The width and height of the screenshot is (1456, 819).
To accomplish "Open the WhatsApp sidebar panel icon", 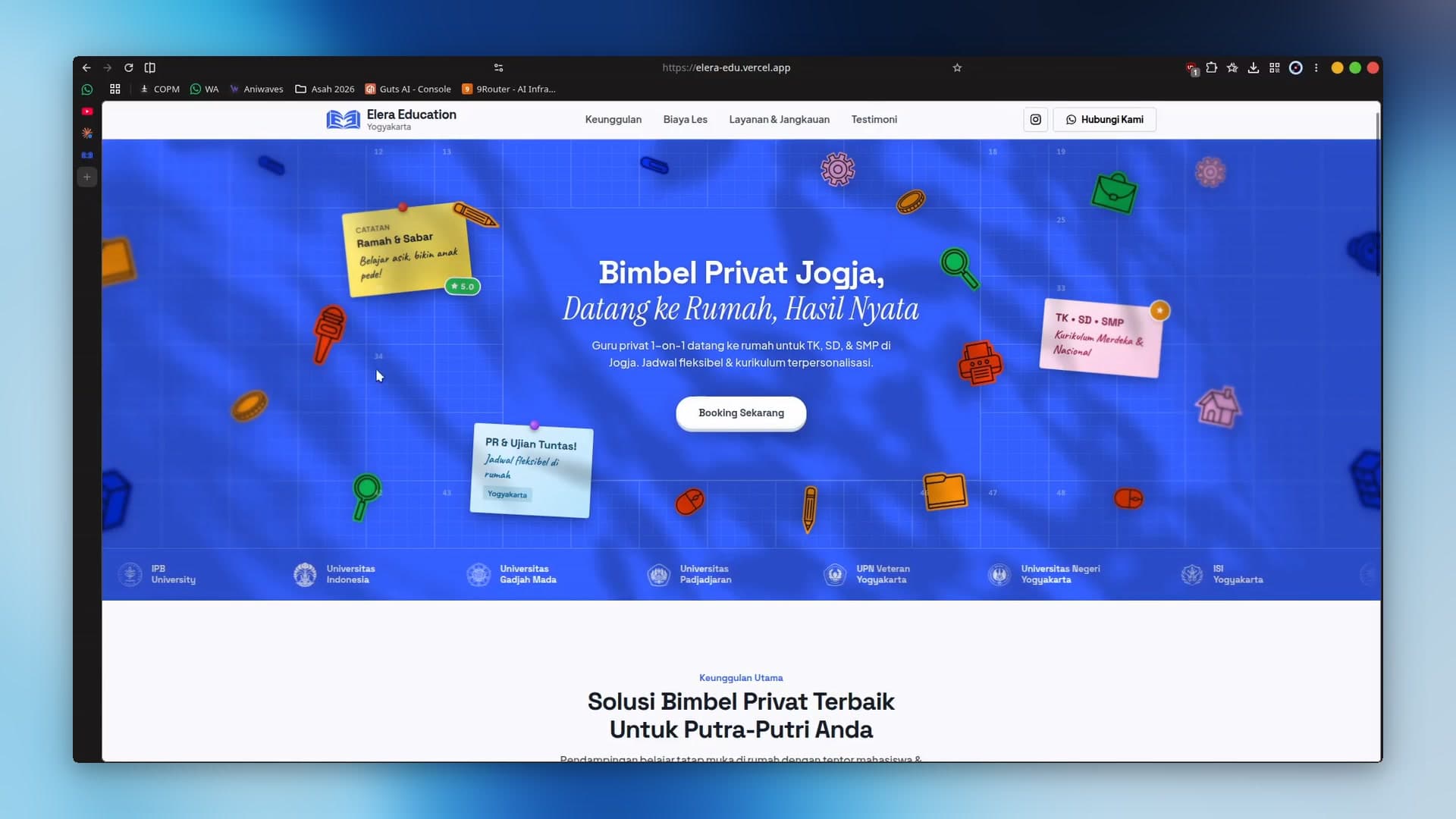I will [x=87, y=89].
